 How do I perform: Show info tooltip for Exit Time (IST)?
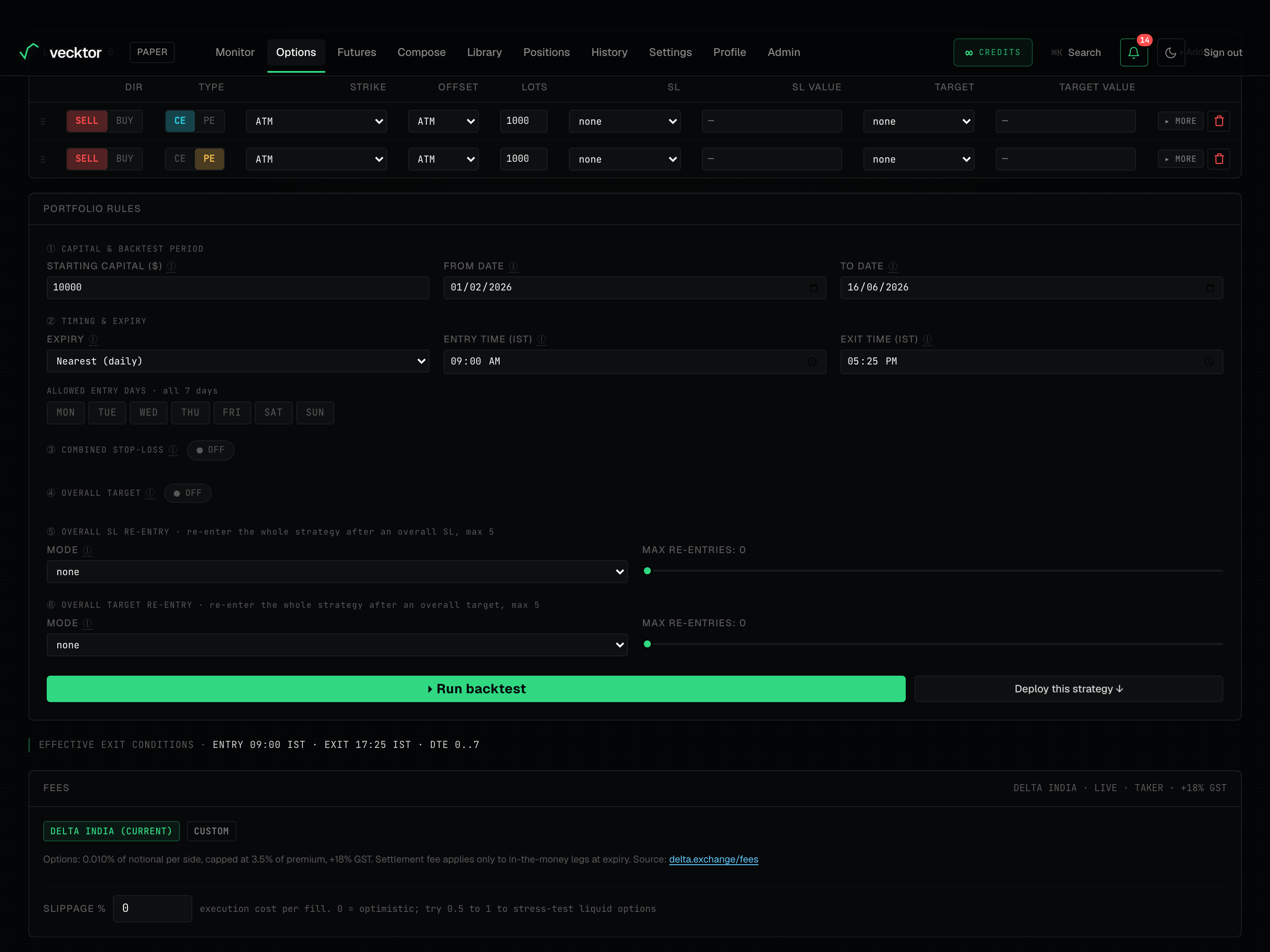coord(927,339)
